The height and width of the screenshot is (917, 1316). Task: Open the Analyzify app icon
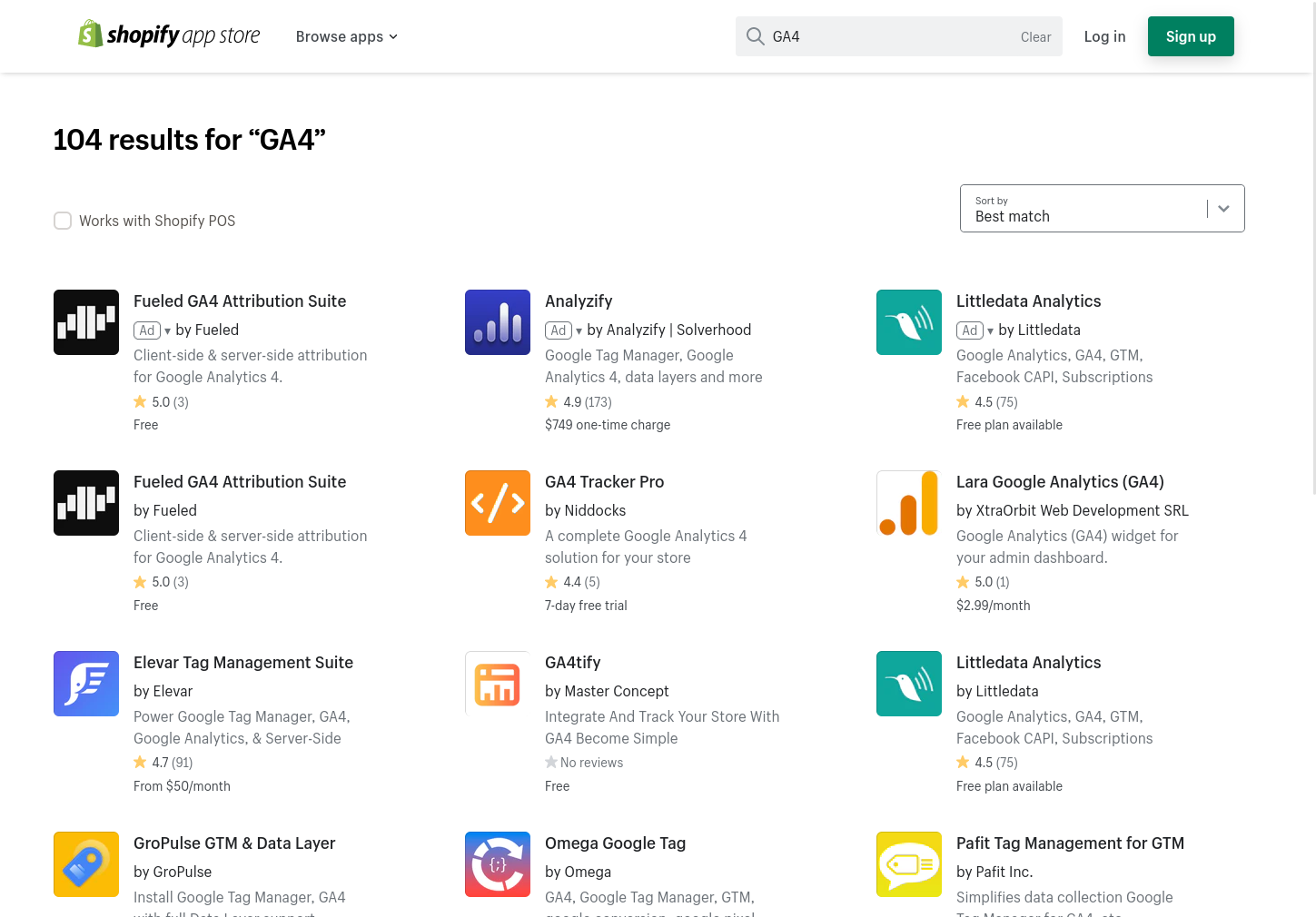498,322
